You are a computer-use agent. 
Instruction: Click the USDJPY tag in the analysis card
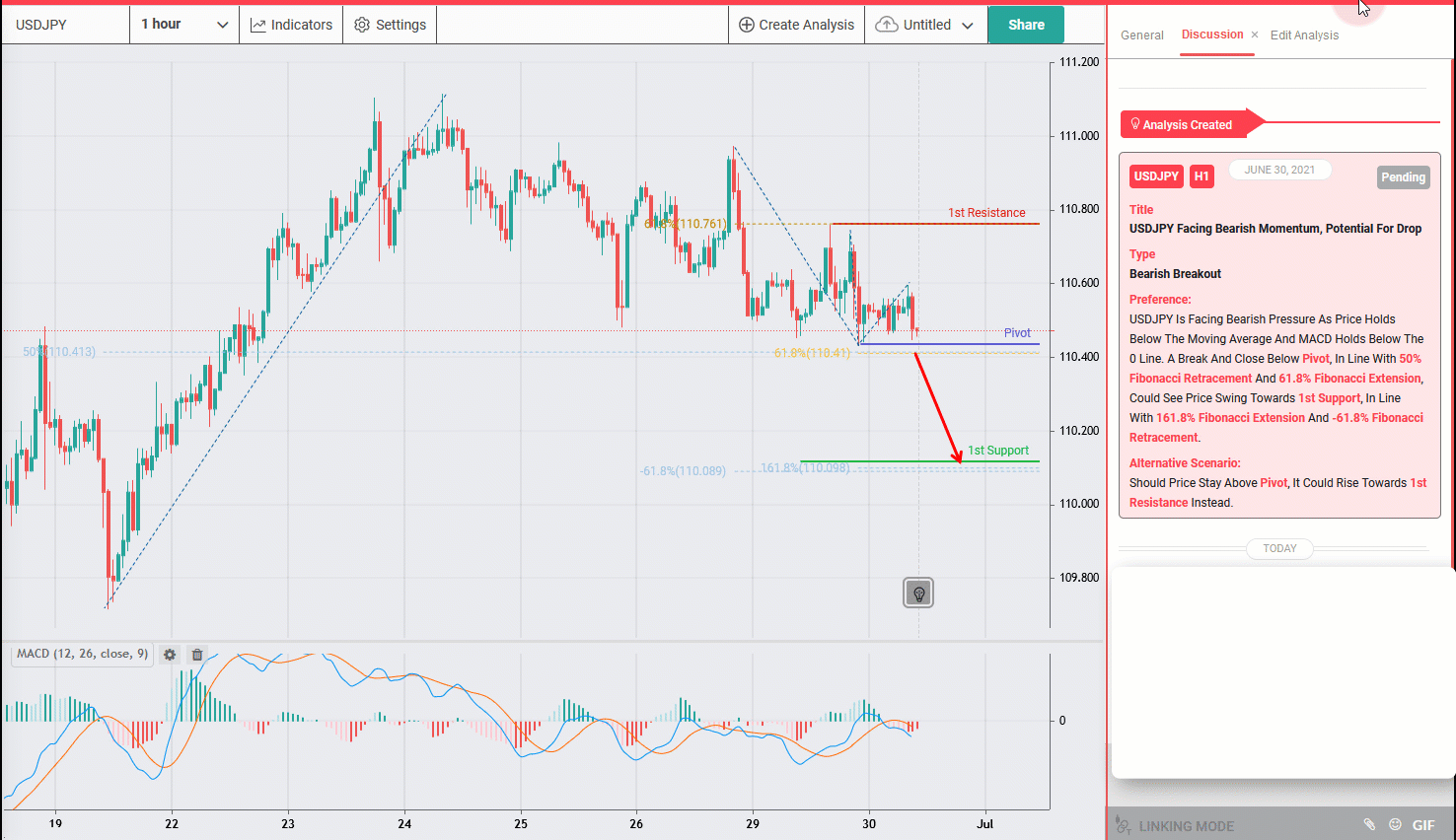[1156, 176]
